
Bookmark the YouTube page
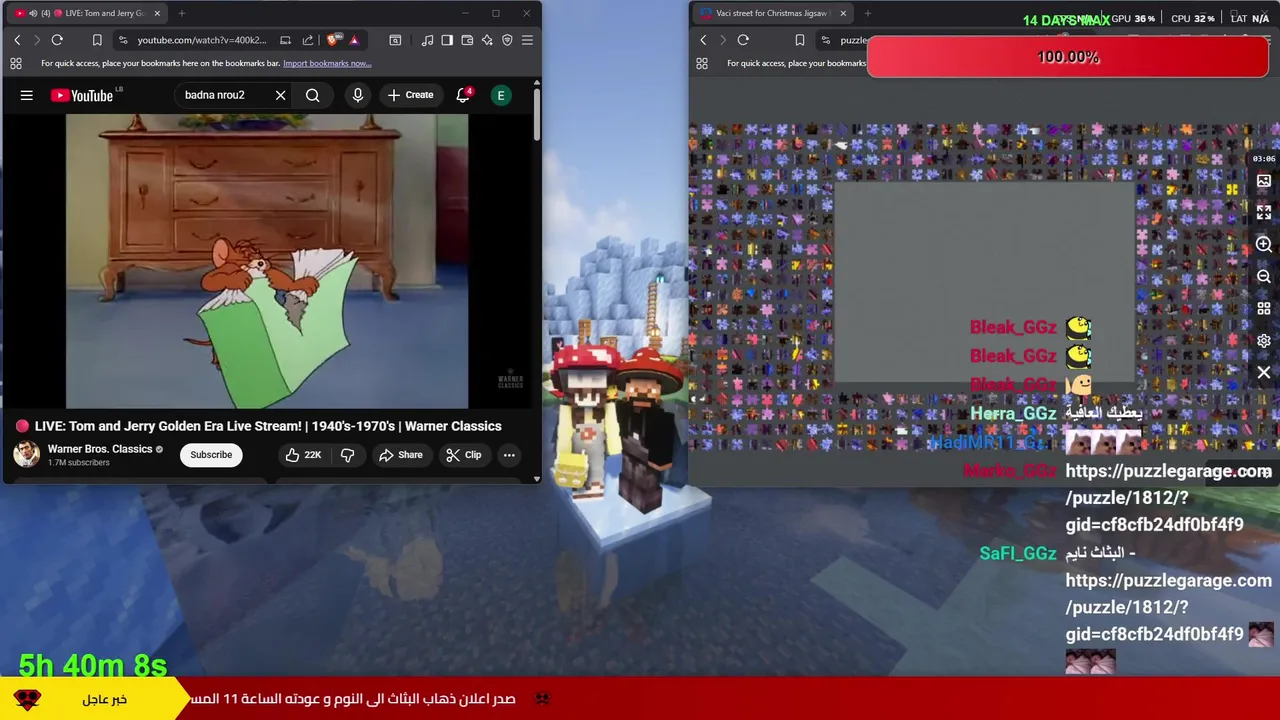(x=97, y=40)
